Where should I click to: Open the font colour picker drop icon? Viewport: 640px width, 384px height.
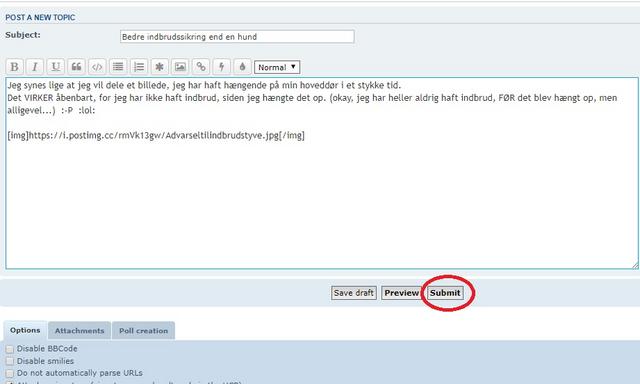tap(242, 67)
